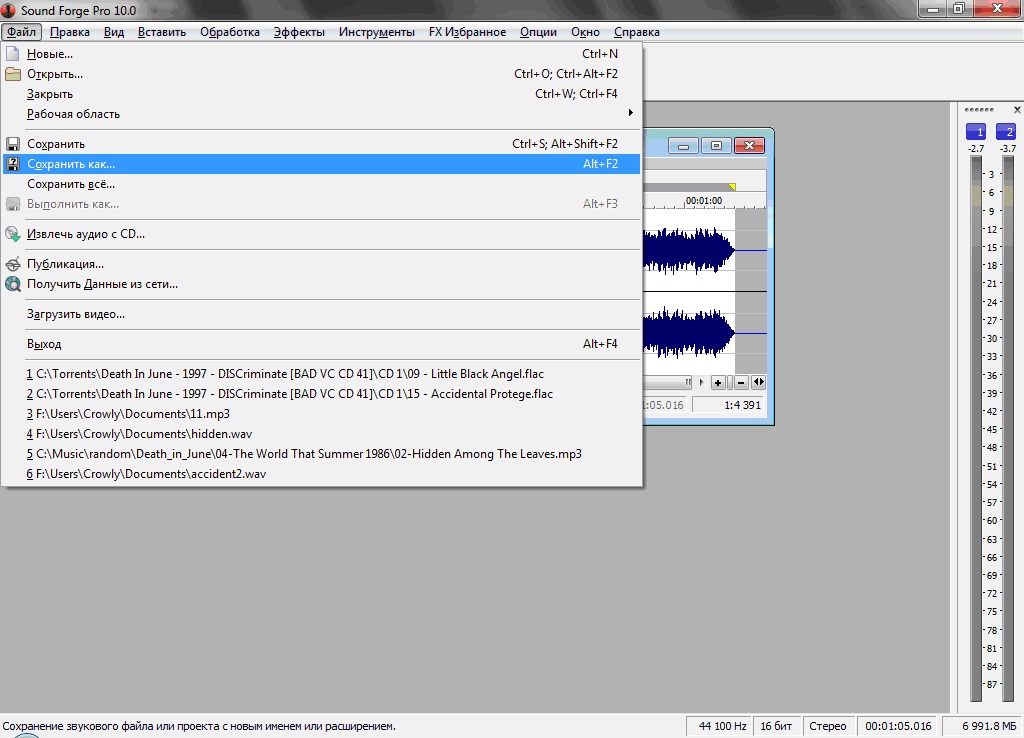Image resolution: width=1024 pixels, height=738 pixels.
Task: Close the channel meters panel with X
Action: pos(1017,110)
